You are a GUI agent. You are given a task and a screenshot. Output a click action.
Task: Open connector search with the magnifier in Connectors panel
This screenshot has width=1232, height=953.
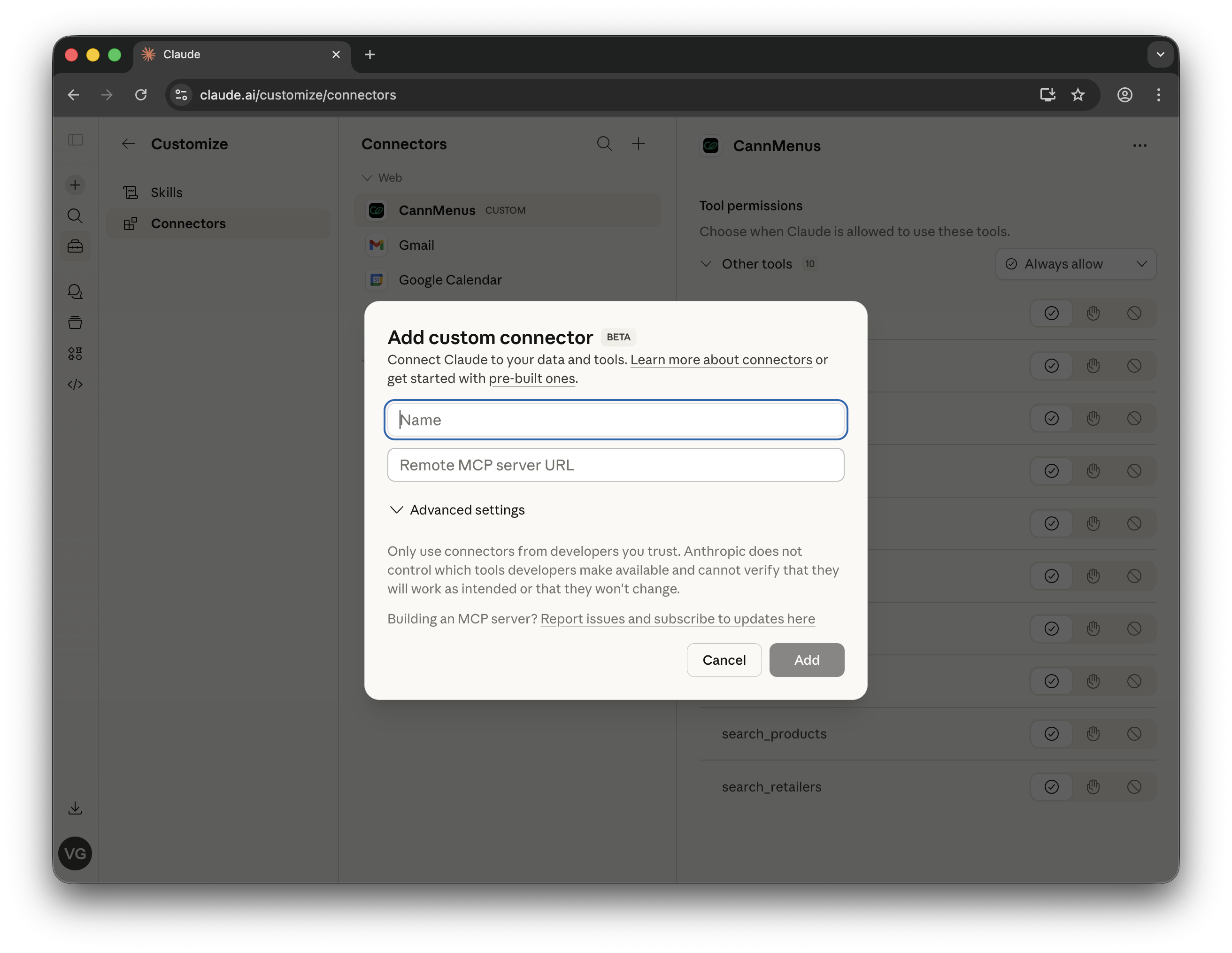tap(604, 144)
